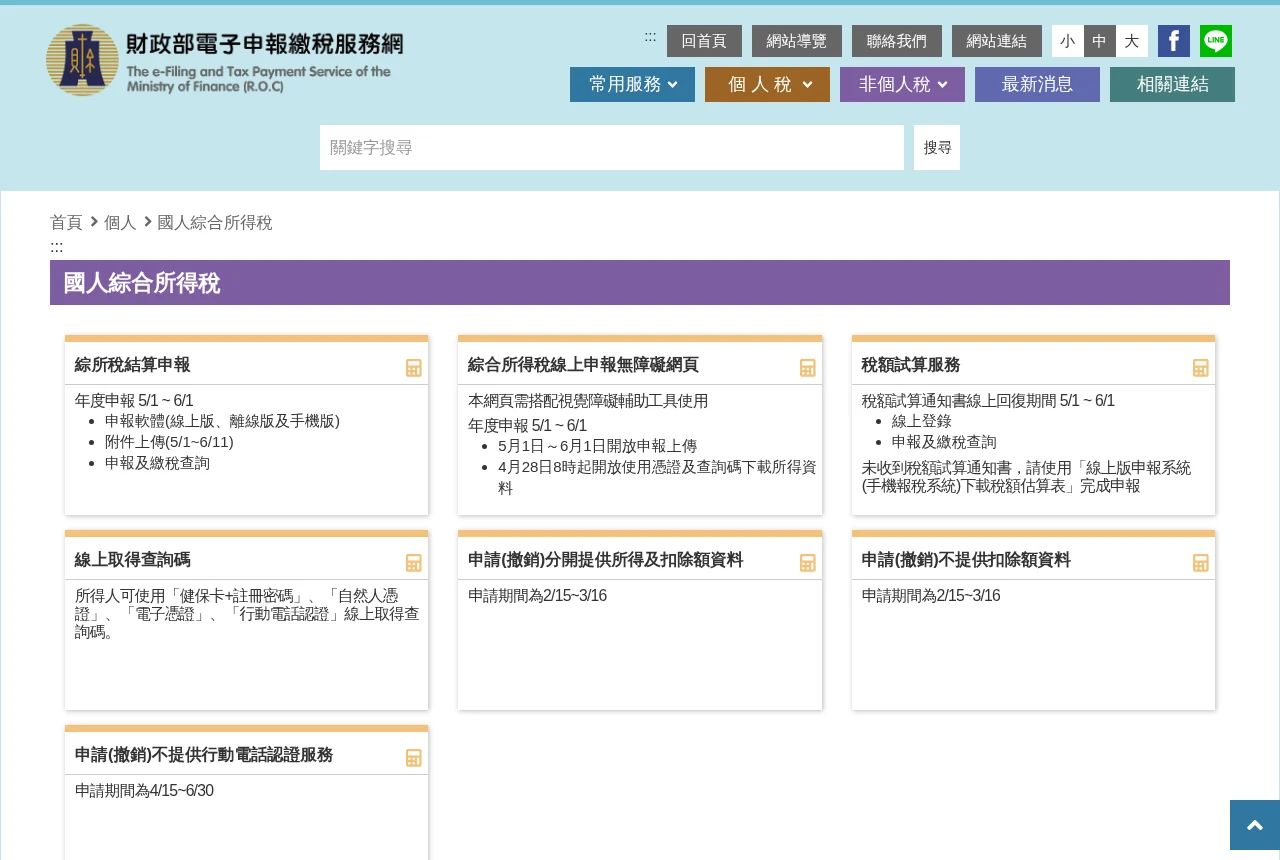This screenshot has width=1280, height=860.
Task: Click the 搜尋 search button
Action: (937, 147)
